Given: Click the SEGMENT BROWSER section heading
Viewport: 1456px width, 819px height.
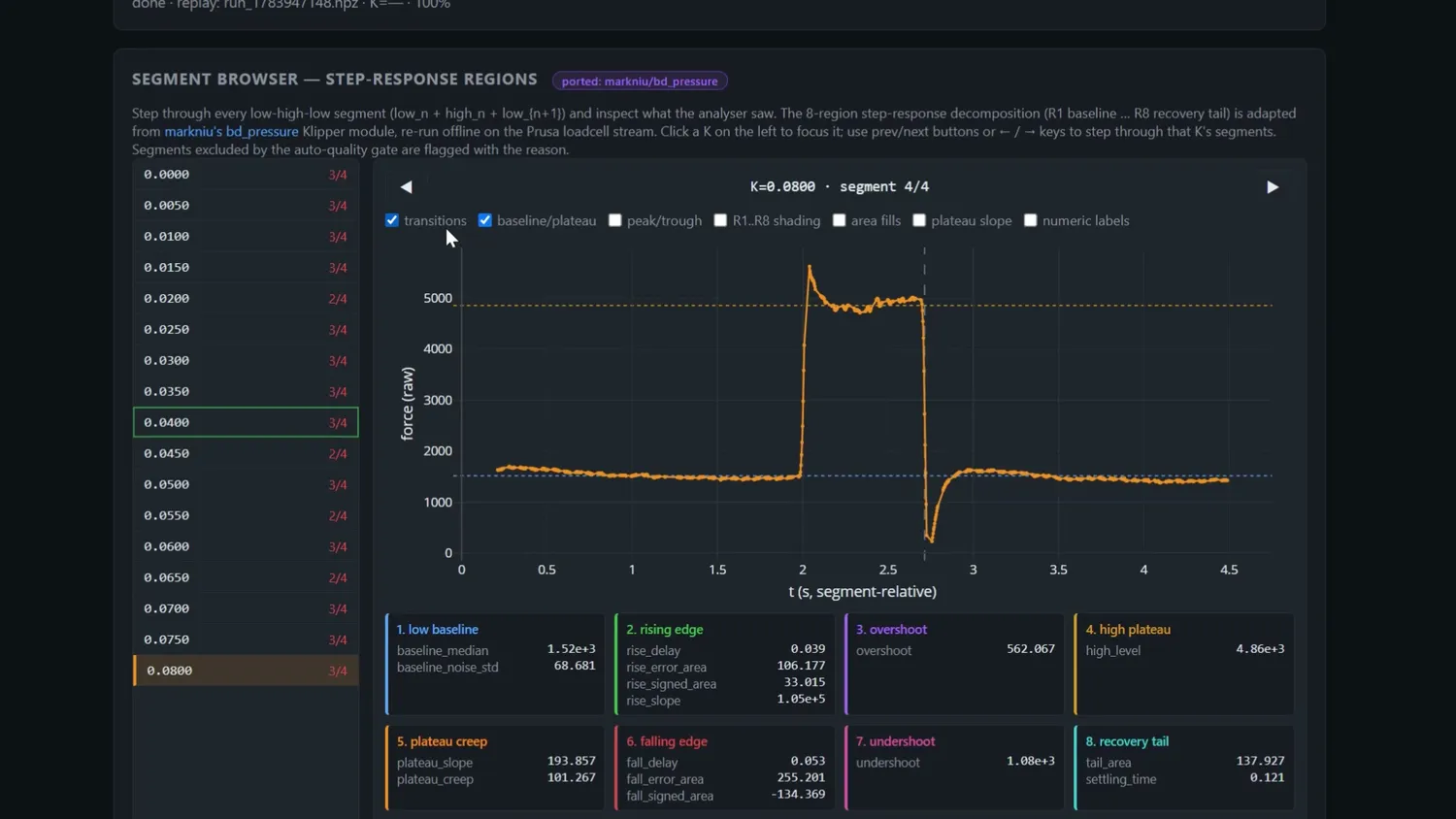Looking at the screenshot, I should tap(335, 80).
